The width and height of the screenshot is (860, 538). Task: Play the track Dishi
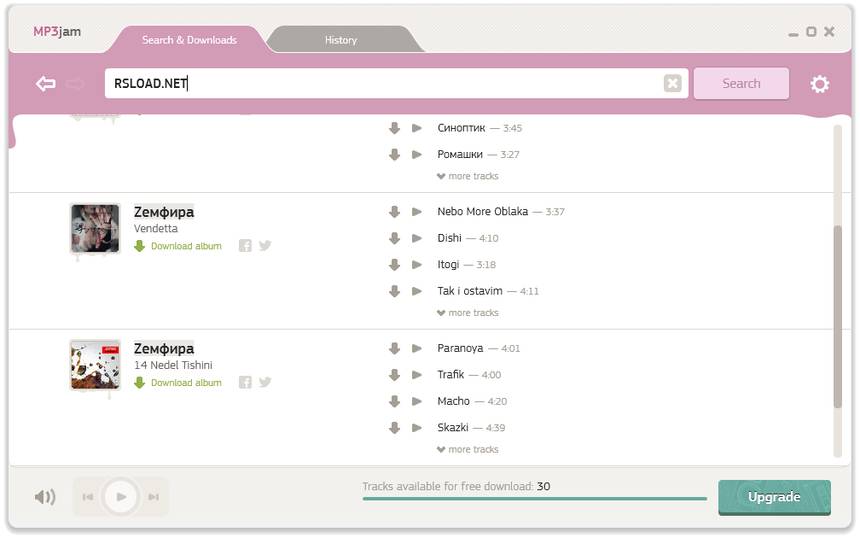tap(417, 238)
